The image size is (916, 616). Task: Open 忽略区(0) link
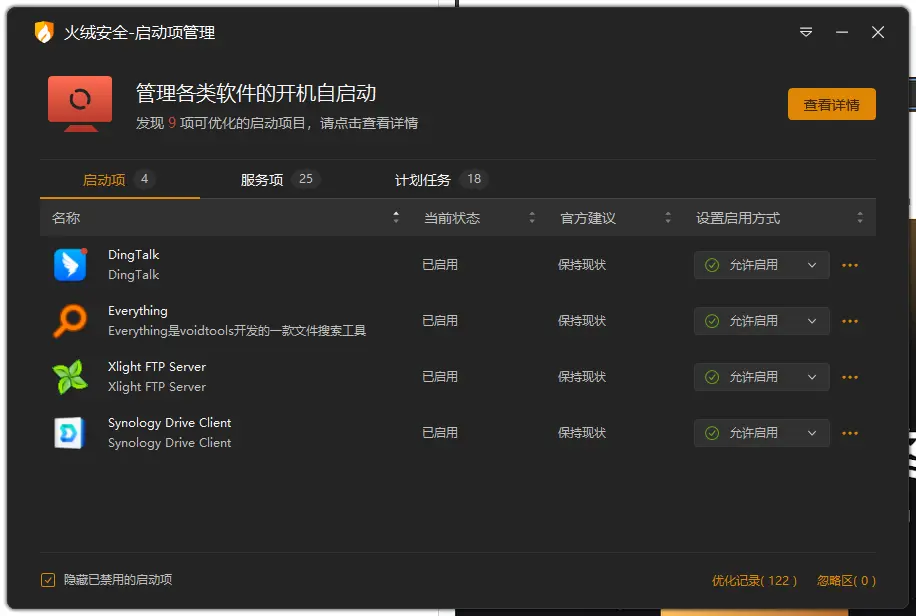click(x=846, y=580)
